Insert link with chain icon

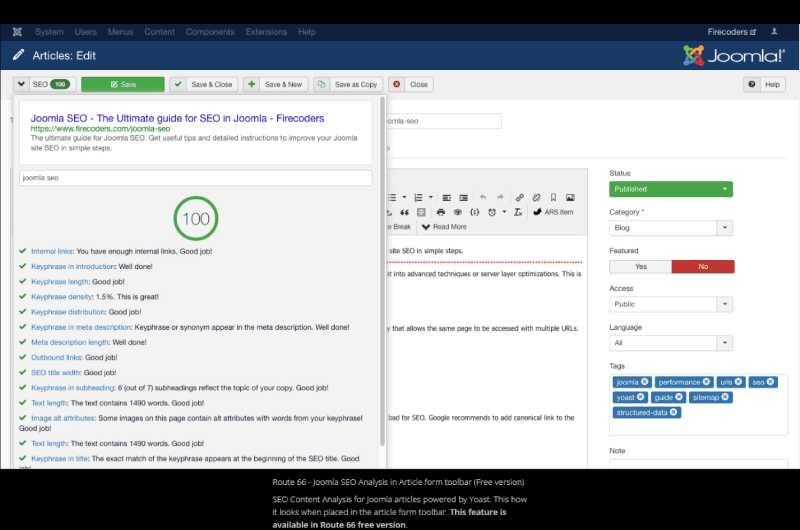pos(519,197)
